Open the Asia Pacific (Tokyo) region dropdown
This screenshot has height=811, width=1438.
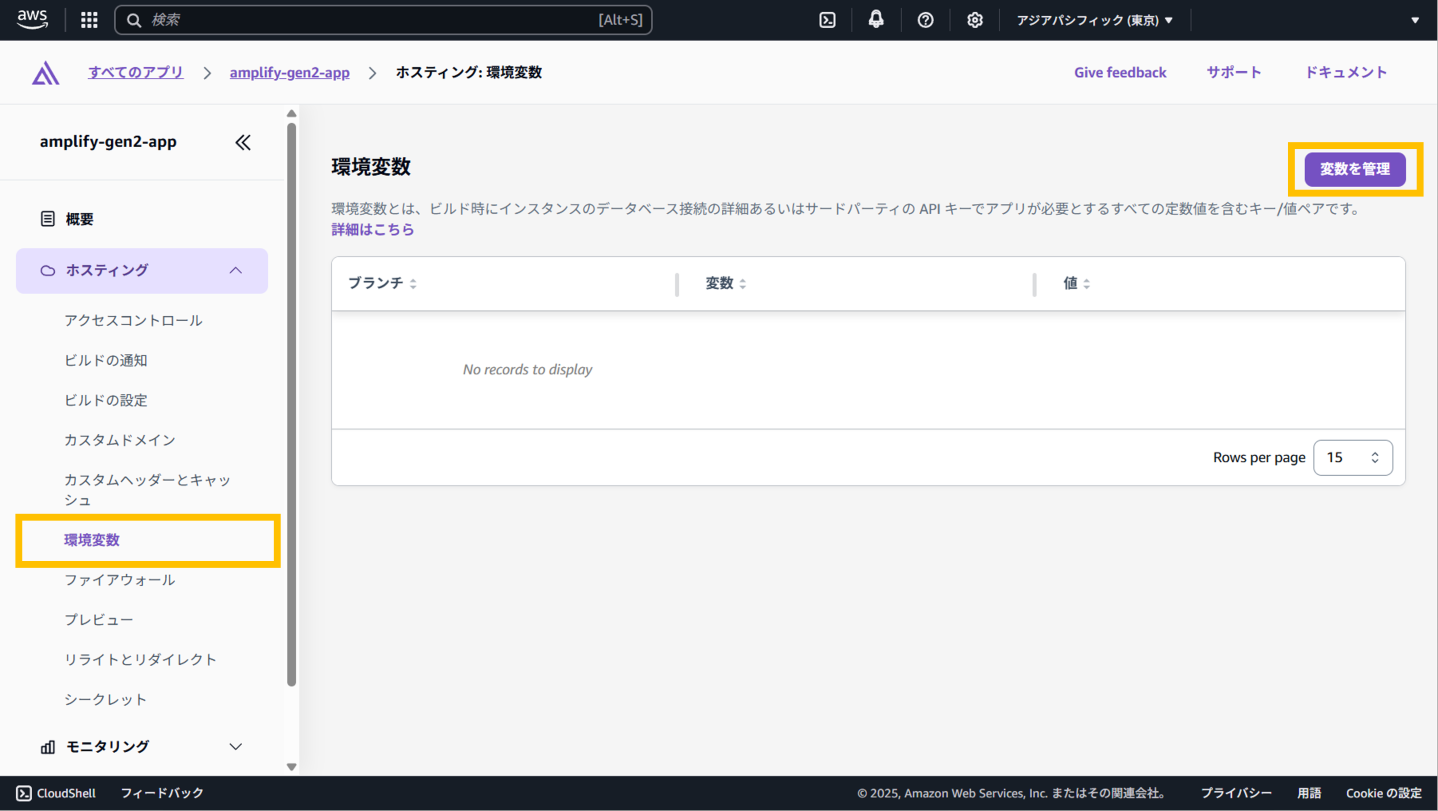1095,20
